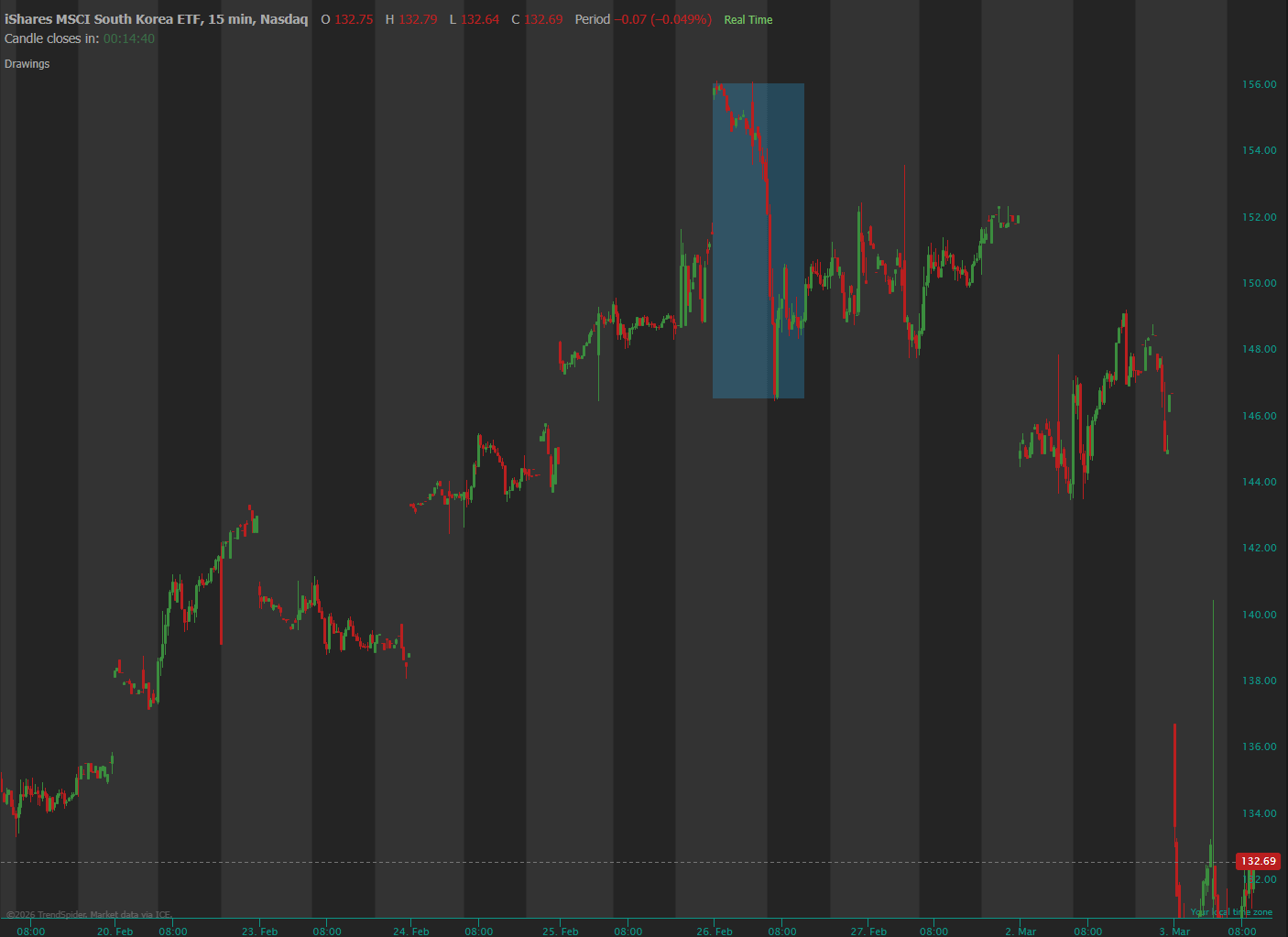Click the 156.00 price axis label

pos(1259,84)
